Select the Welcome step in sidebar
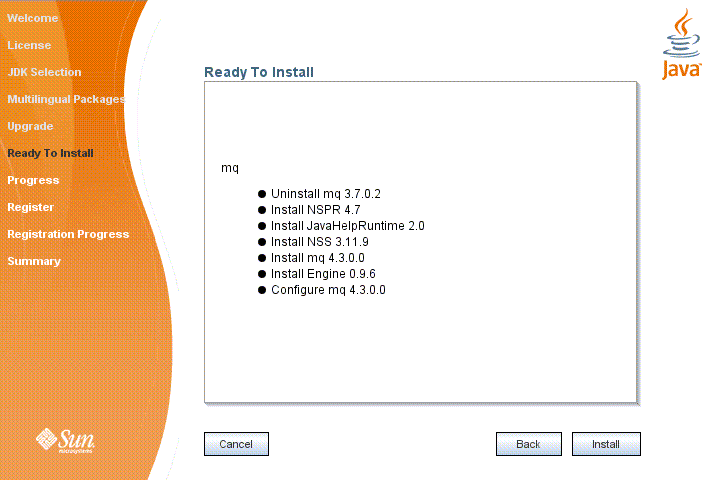 click(x=33, y=18)
